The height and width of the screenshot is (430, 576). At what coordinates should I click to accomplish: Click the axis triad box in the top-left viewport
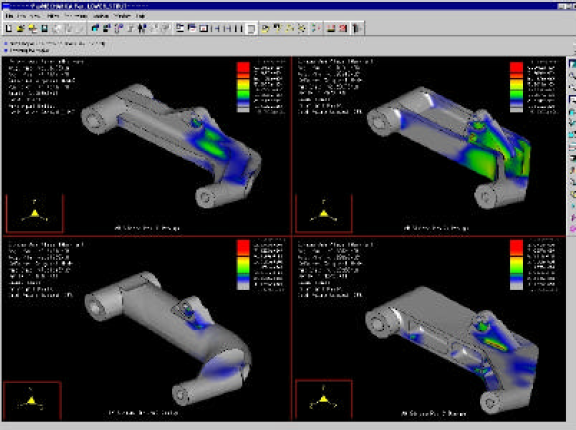[x=35, y=213]
